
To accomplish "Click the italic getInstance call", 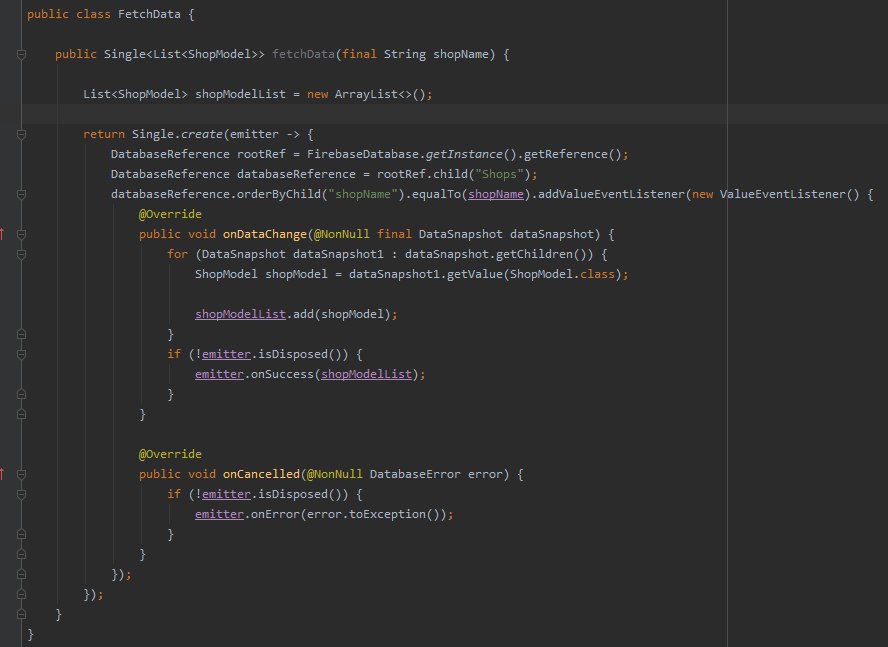I will [x=464, y=154].
